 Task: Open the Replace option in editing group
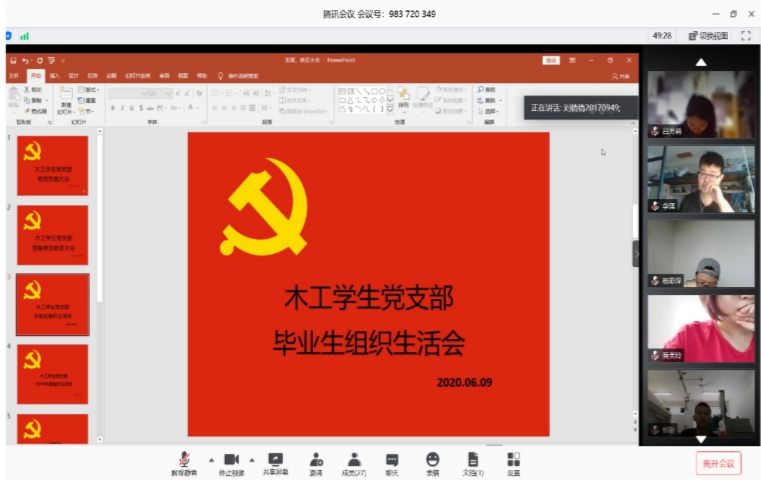click(x=489, y=100)
